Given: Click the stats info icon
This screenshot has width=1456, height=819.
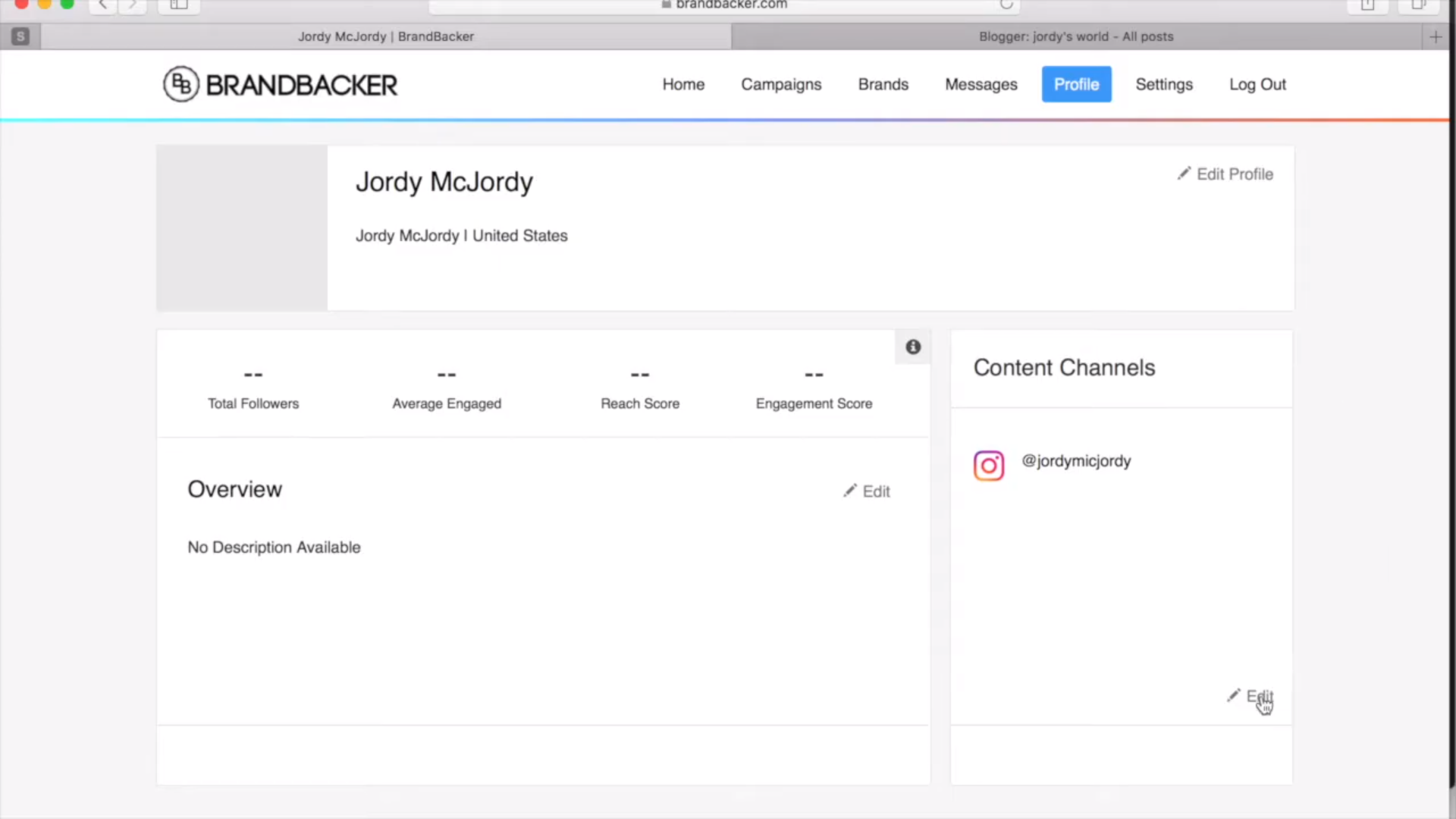Looking at the screenshot, I should tap(913, 347).
